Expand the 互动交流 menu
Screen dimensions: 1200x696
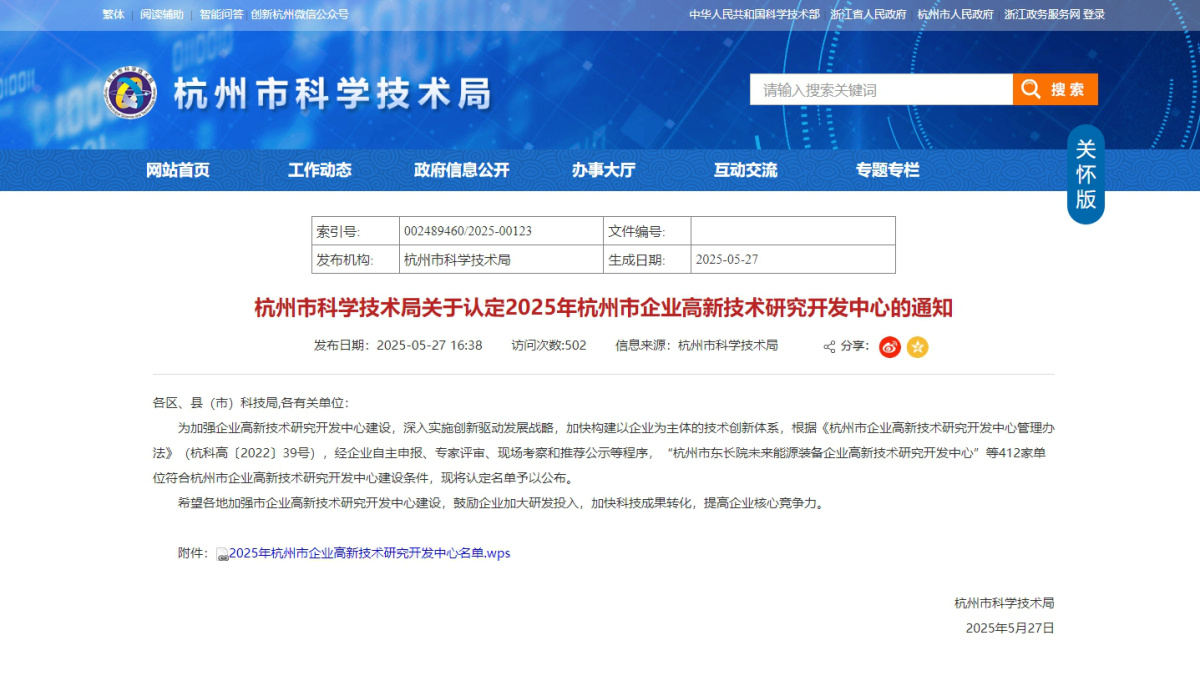click(745, 170)
